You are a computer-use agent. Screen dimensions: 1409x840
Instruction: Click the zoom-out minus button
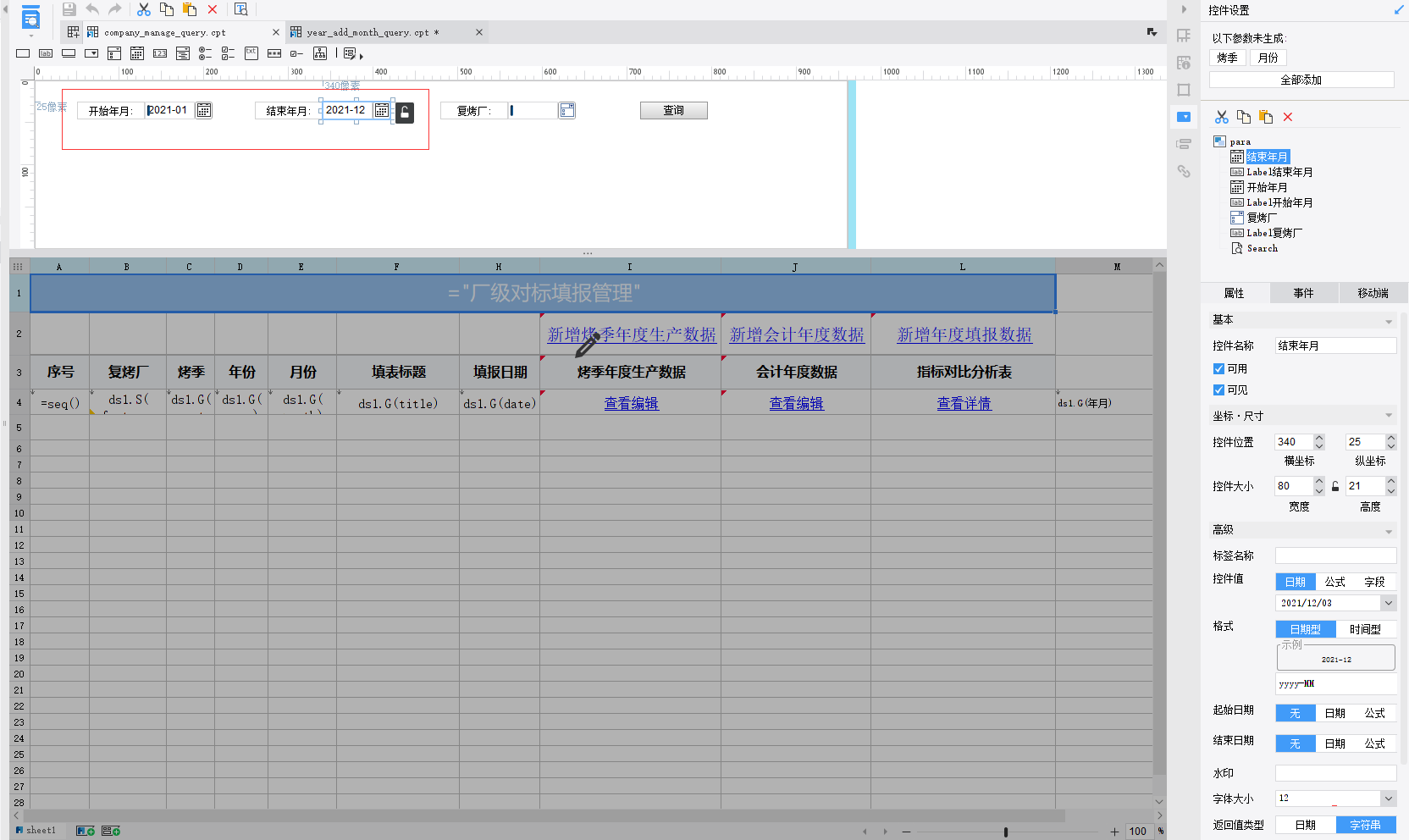(x=906, y=832)
